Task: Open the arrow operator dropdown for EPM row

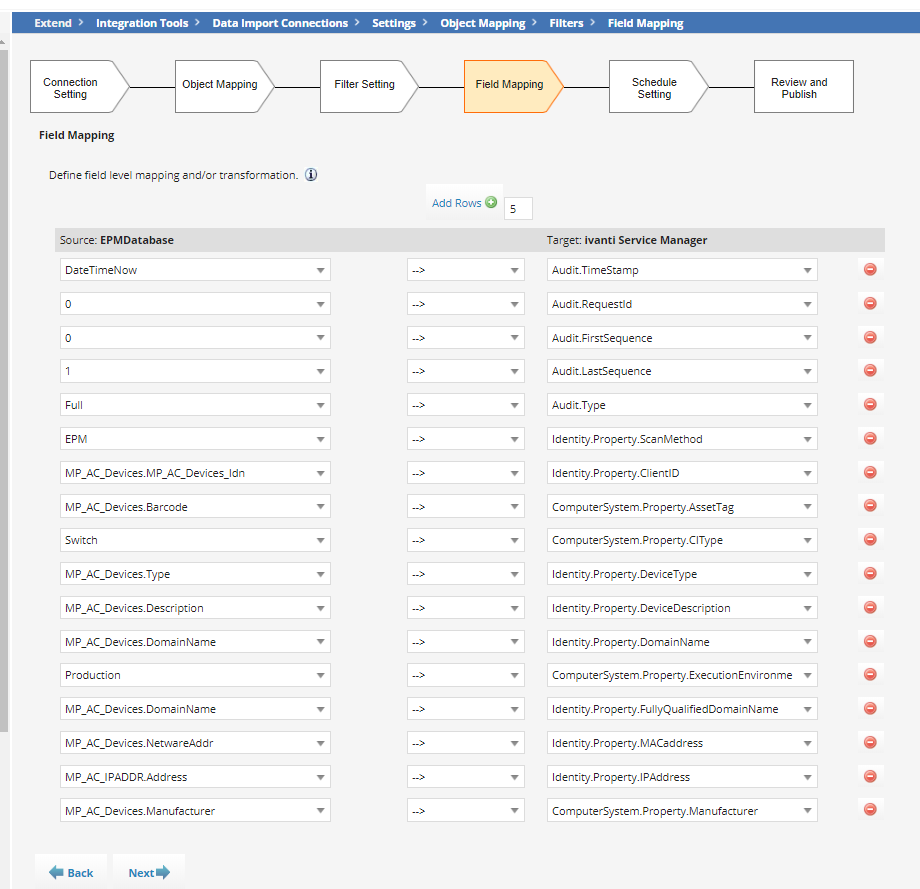Action: click(465, 439)
